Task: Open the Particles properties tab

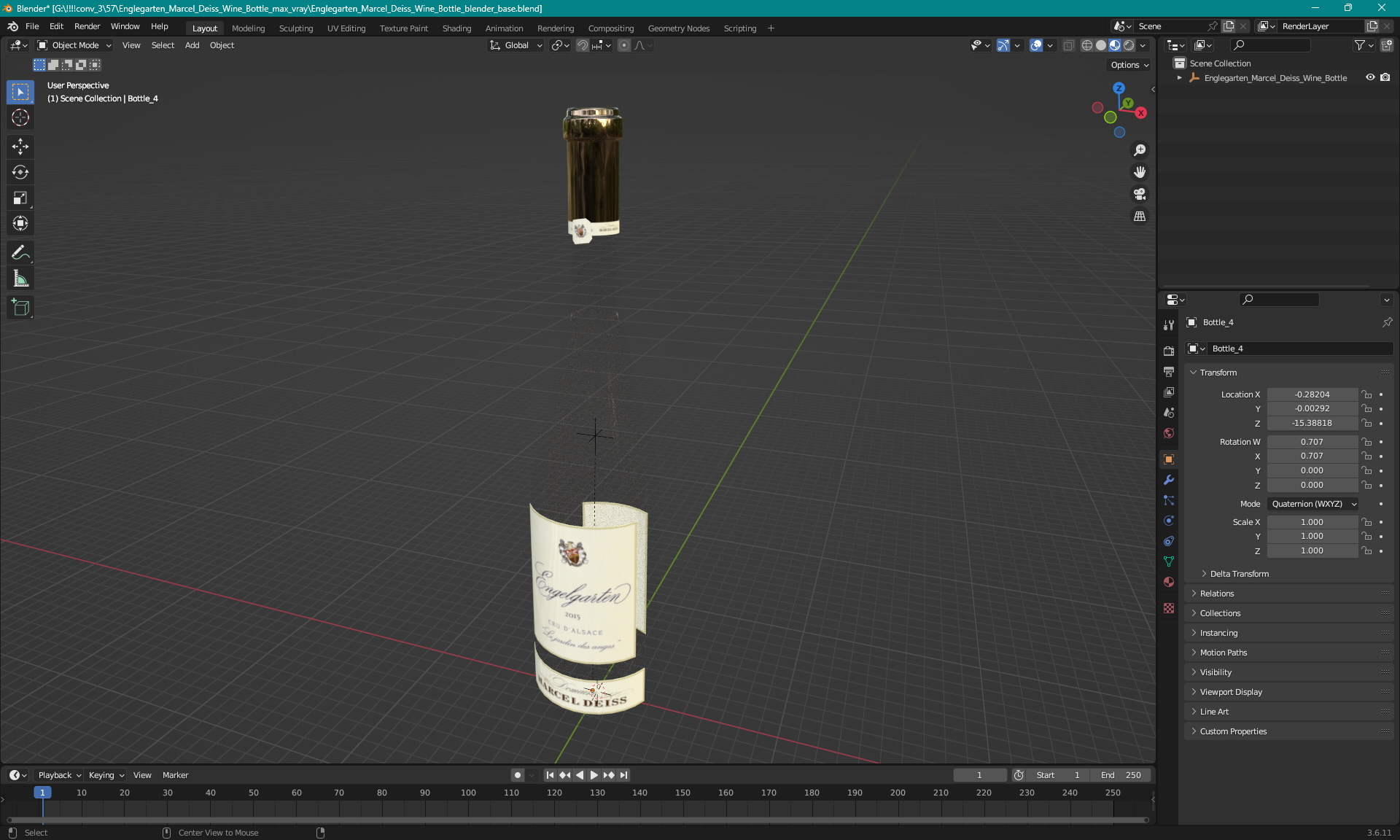Action: (x=1169, y=500)
